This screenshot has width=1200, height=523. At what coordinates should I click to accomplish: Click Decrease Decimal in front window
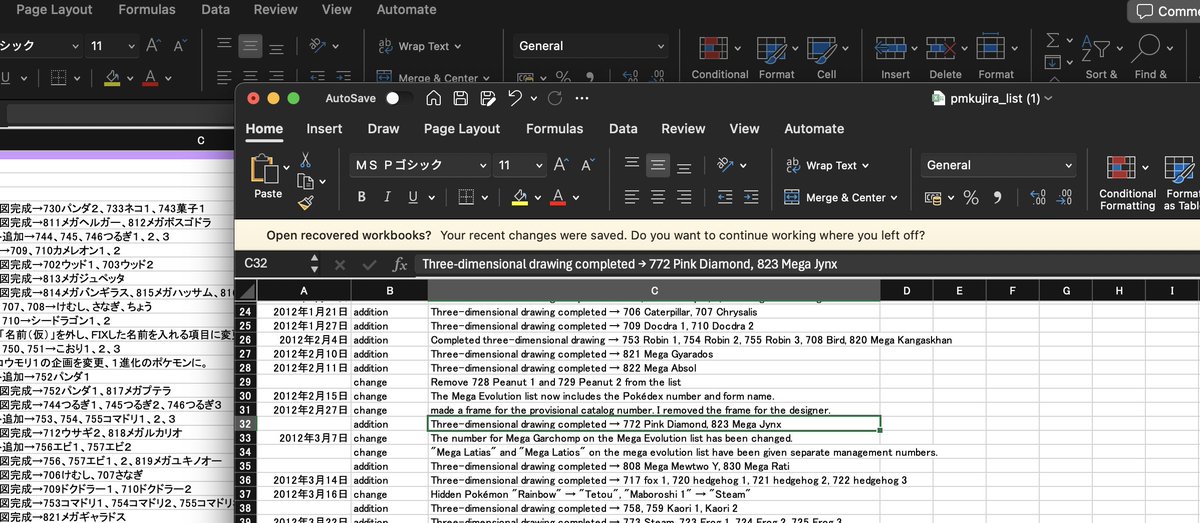1064,197
